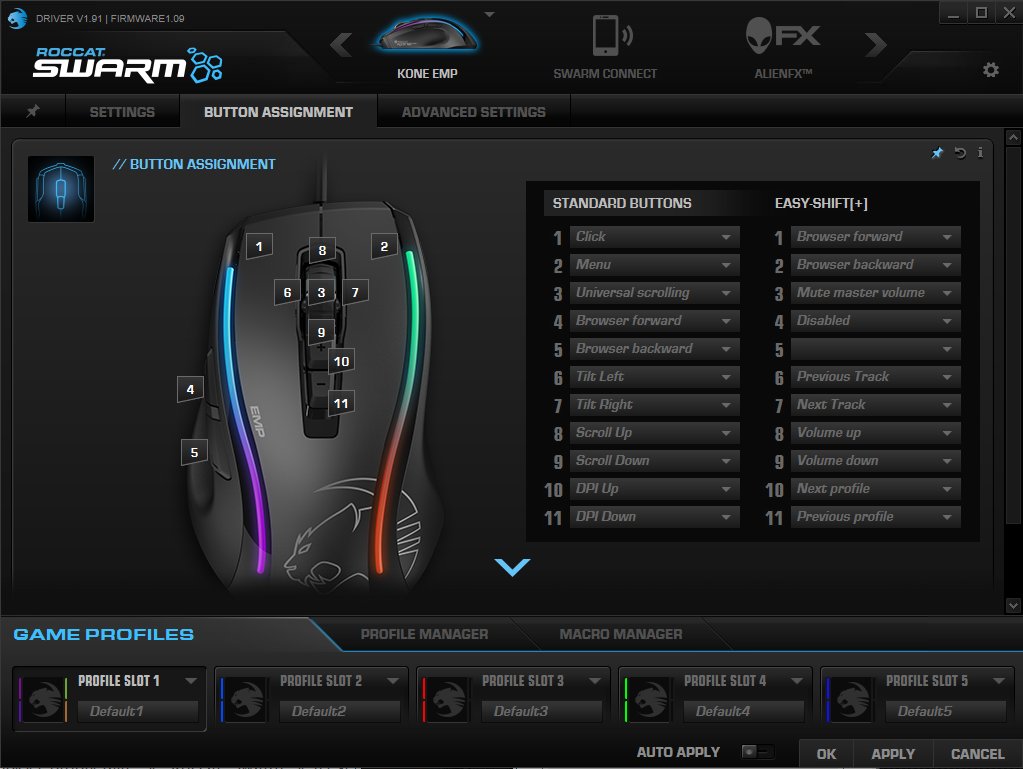The width and height of the screenshot is (1023, 769).
Task: Select mouse button 8 marker on the mouse
Action: pyautogui.click(x=322, y=249)
